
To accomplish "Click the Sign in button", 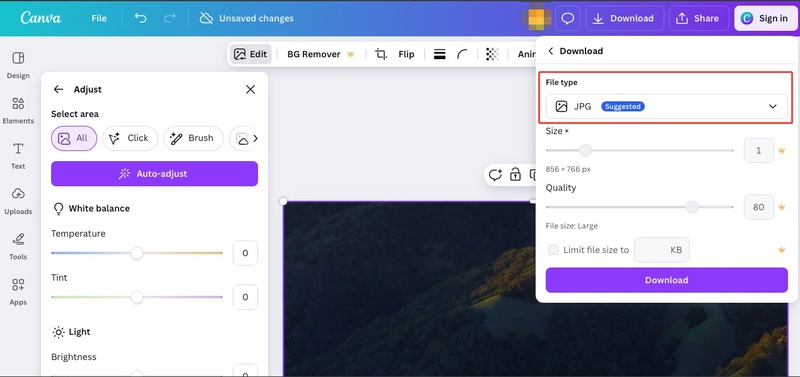I will (765, 18).
